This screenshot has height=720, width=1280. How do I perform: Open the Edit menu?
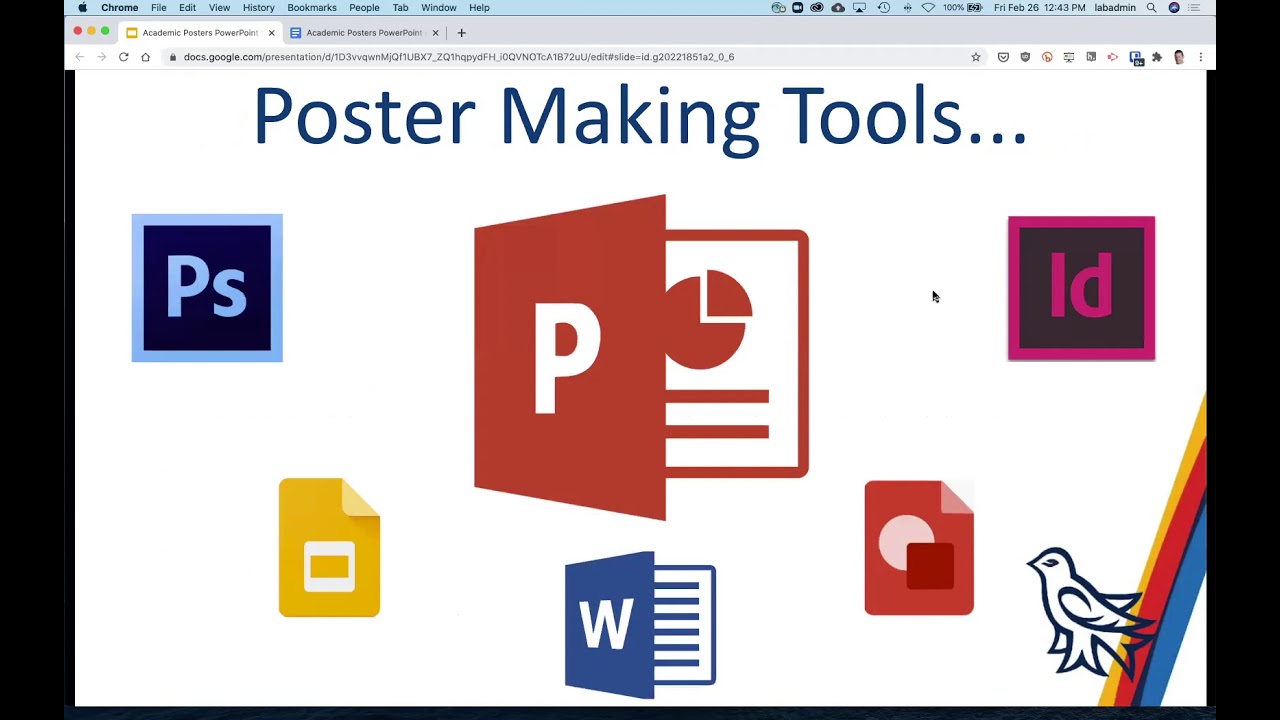point(188,8)
